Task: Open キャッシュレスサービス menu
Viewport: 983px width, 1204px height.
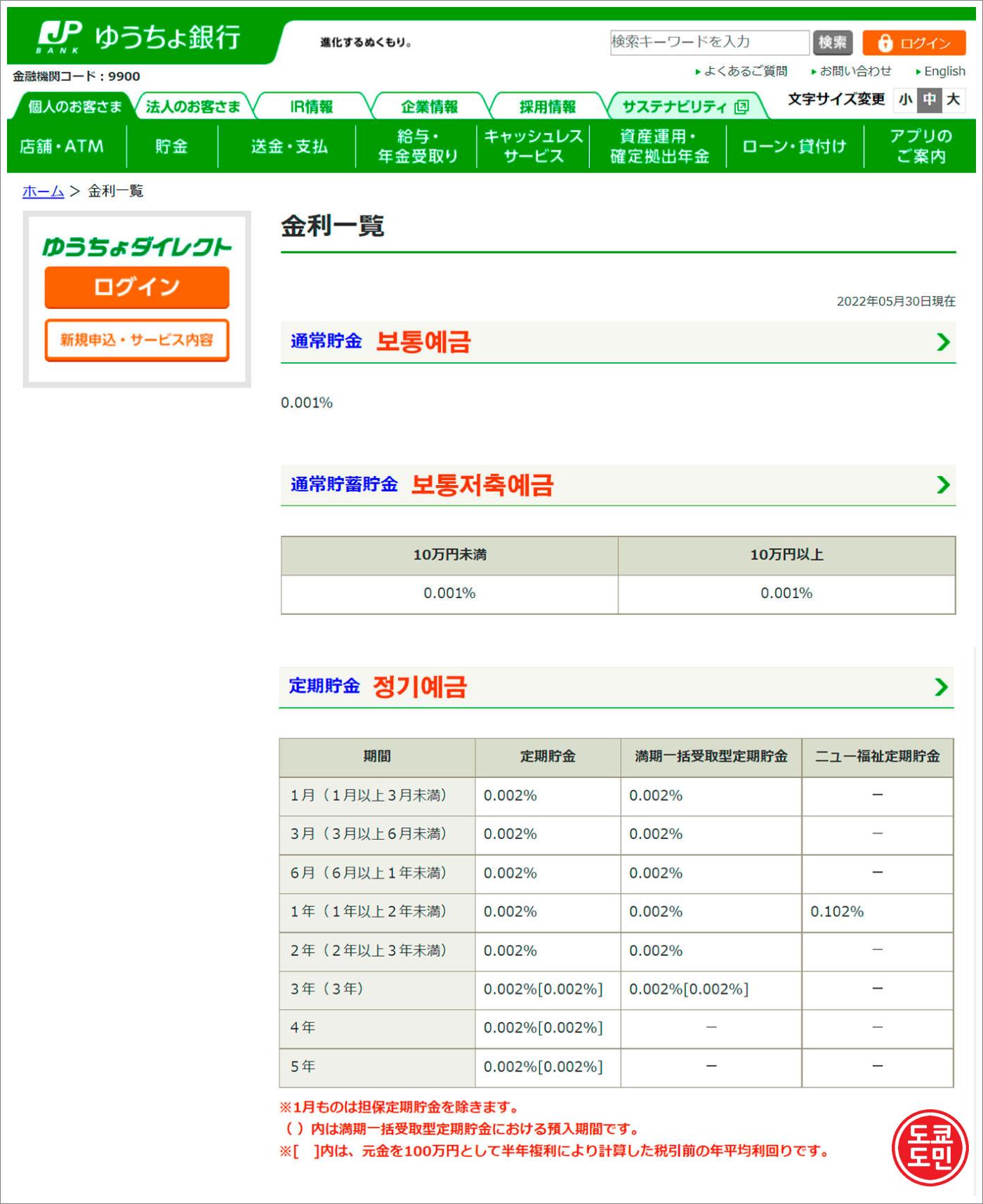Action: (534, 146)
